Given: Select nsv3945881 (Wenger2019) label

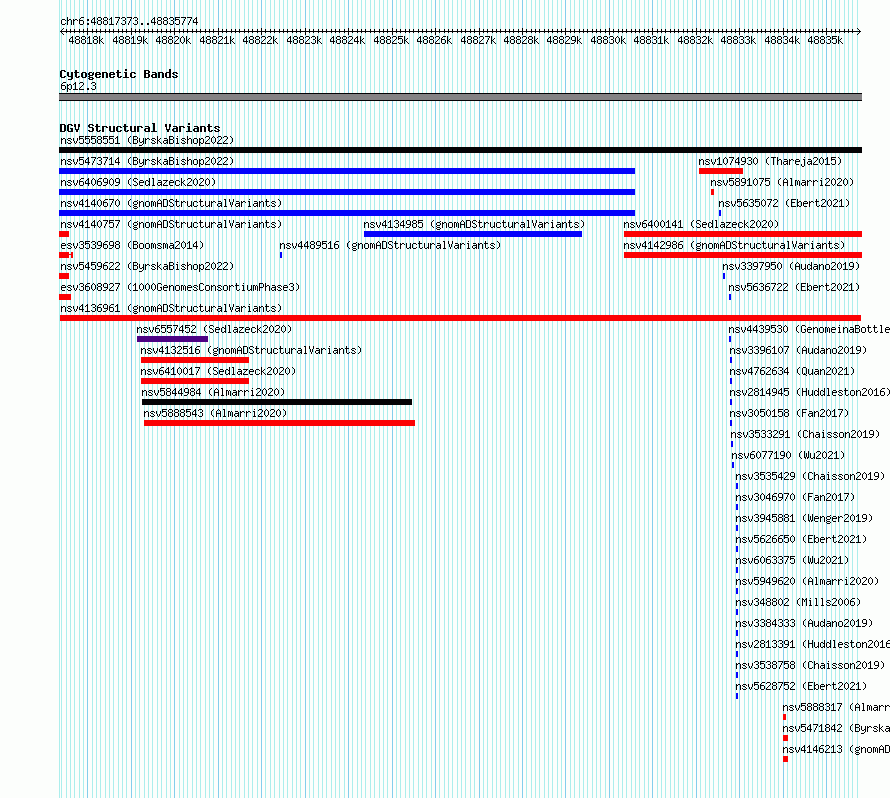Looking at the screenshot, I should tap(804, 518).
